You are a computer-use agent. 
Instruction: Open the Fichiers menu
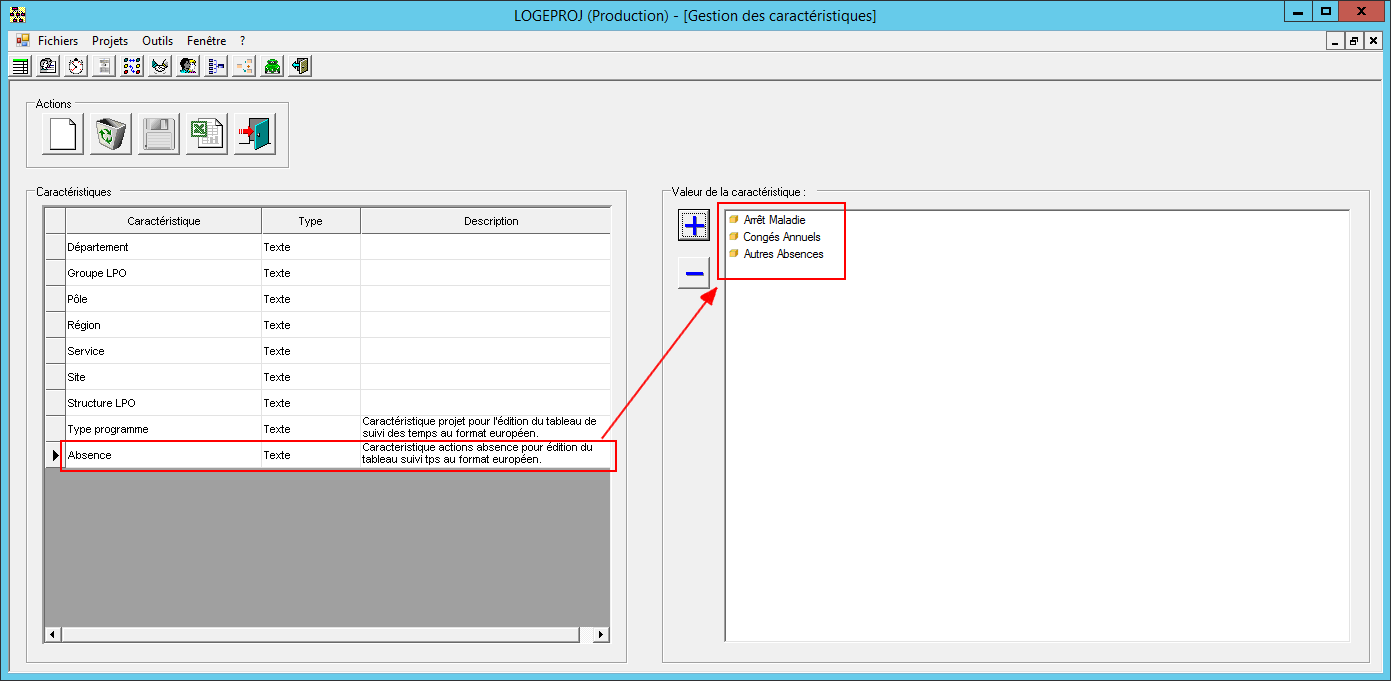(58, 41)
